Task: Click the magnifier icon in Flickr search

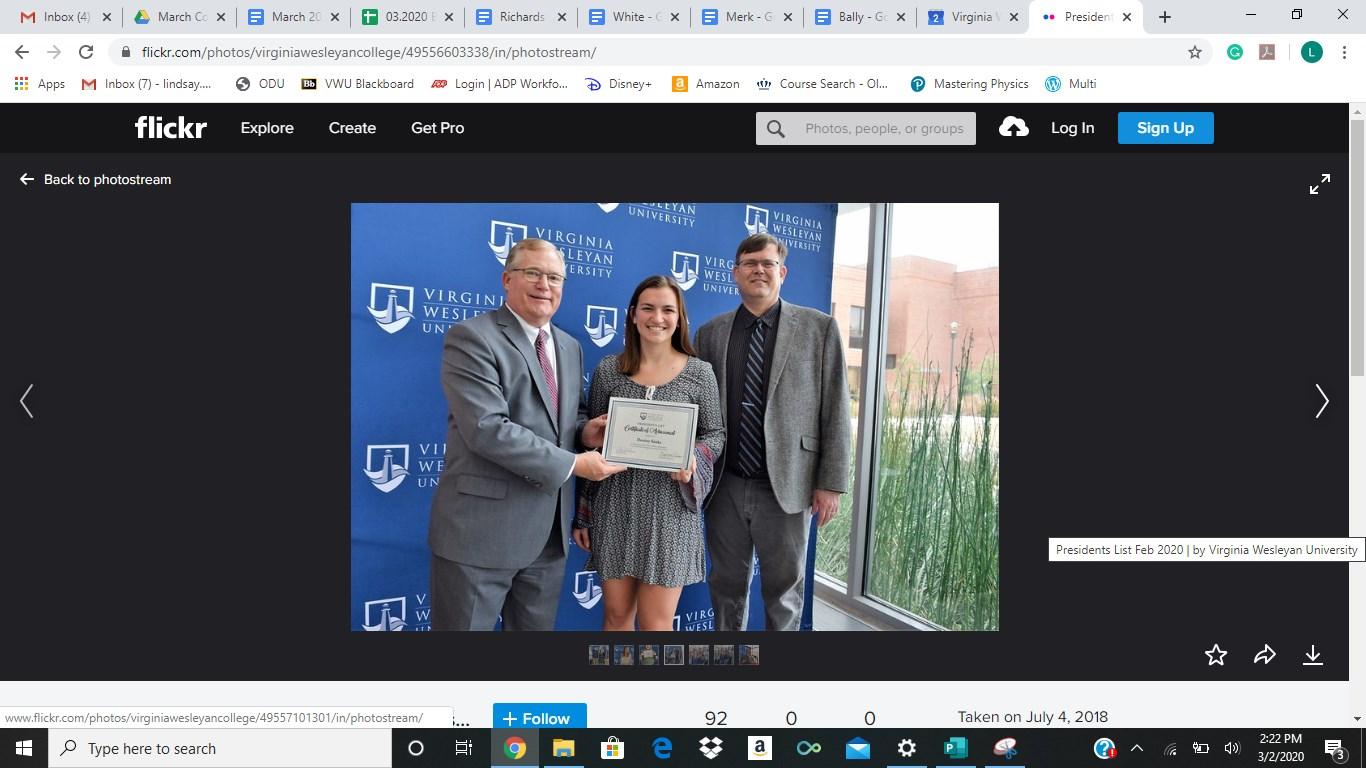Action: (776, 128)
